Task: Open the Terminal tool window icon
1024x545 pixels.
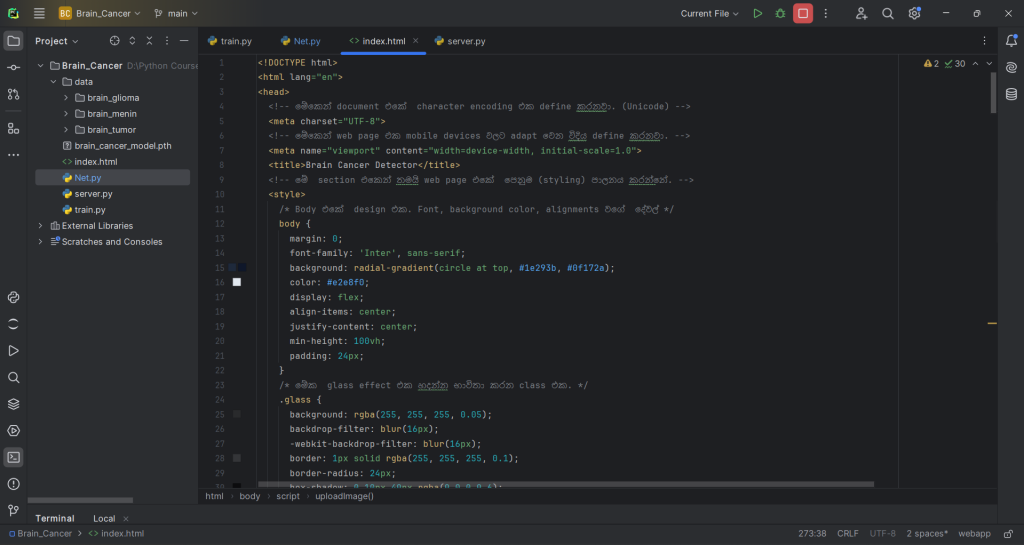Action: click(13, 457)
